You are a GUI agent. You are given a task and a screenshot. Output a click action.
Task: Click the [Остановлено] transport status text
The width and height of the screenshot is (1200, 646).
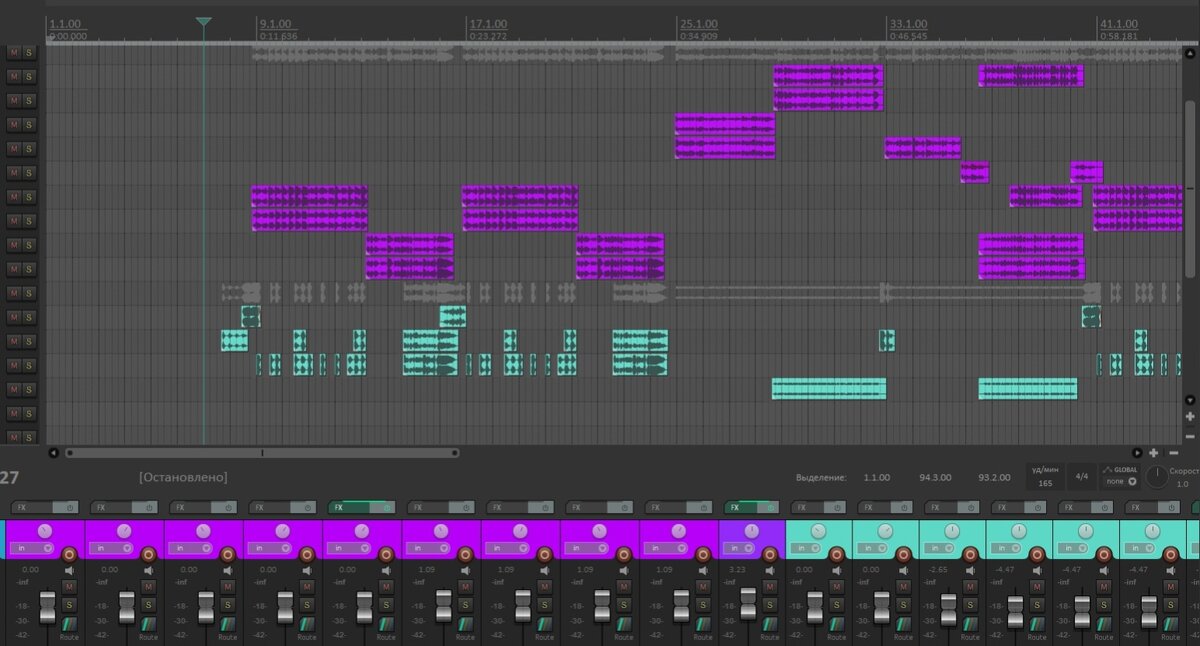[x=183, y=477]
